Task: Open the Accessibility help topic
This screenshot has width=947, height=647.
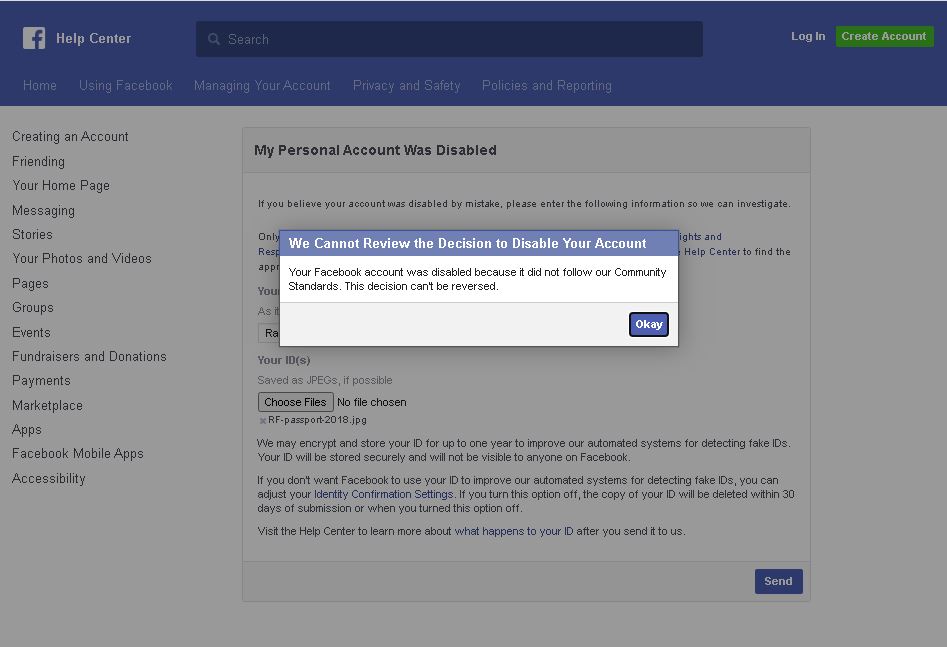Action: pyautogui.click(x=49, y=478)
